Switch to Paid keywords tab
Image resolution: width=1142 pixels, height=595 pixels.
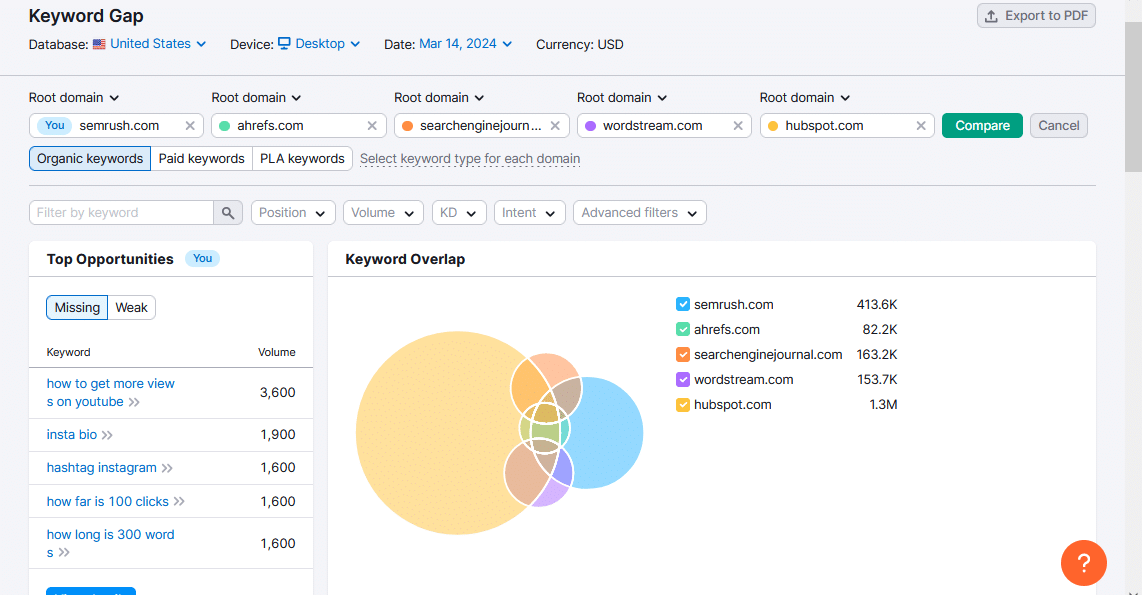click(x=202, y=159)
